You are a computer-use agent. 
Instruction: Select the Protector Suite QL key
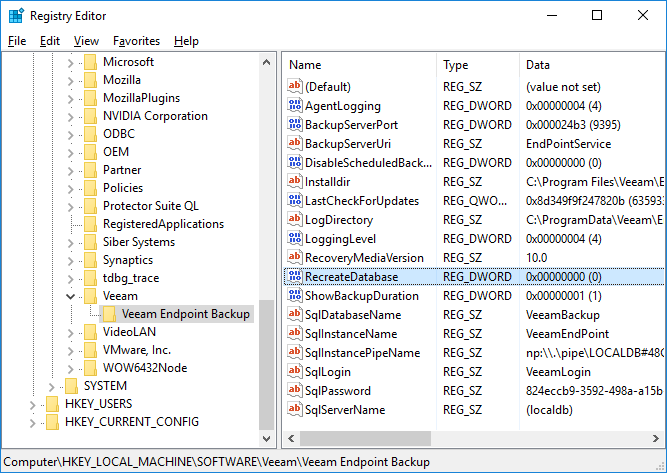pos(151,206)
